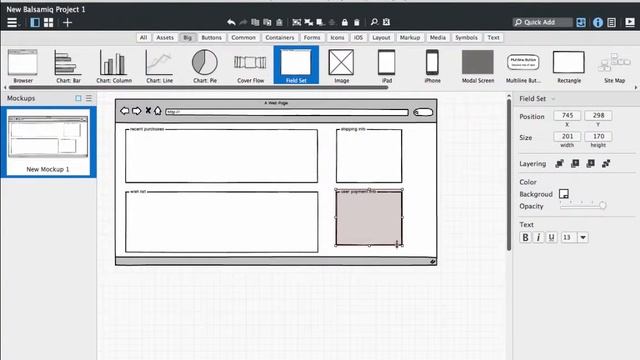
Task: Select the Layout library category tab
Action: [x=381, y=38]
